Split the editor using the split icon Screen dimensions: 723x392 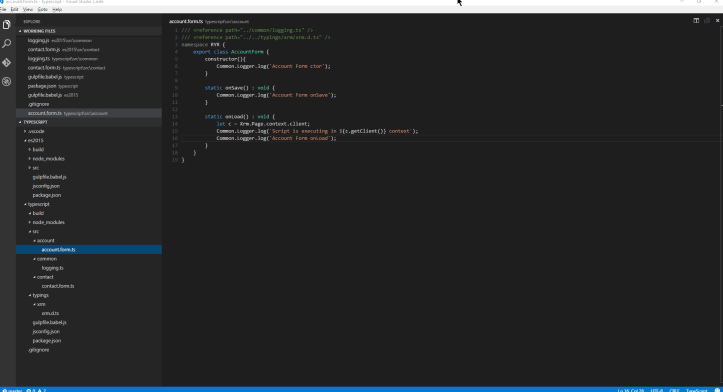[696, 21]
